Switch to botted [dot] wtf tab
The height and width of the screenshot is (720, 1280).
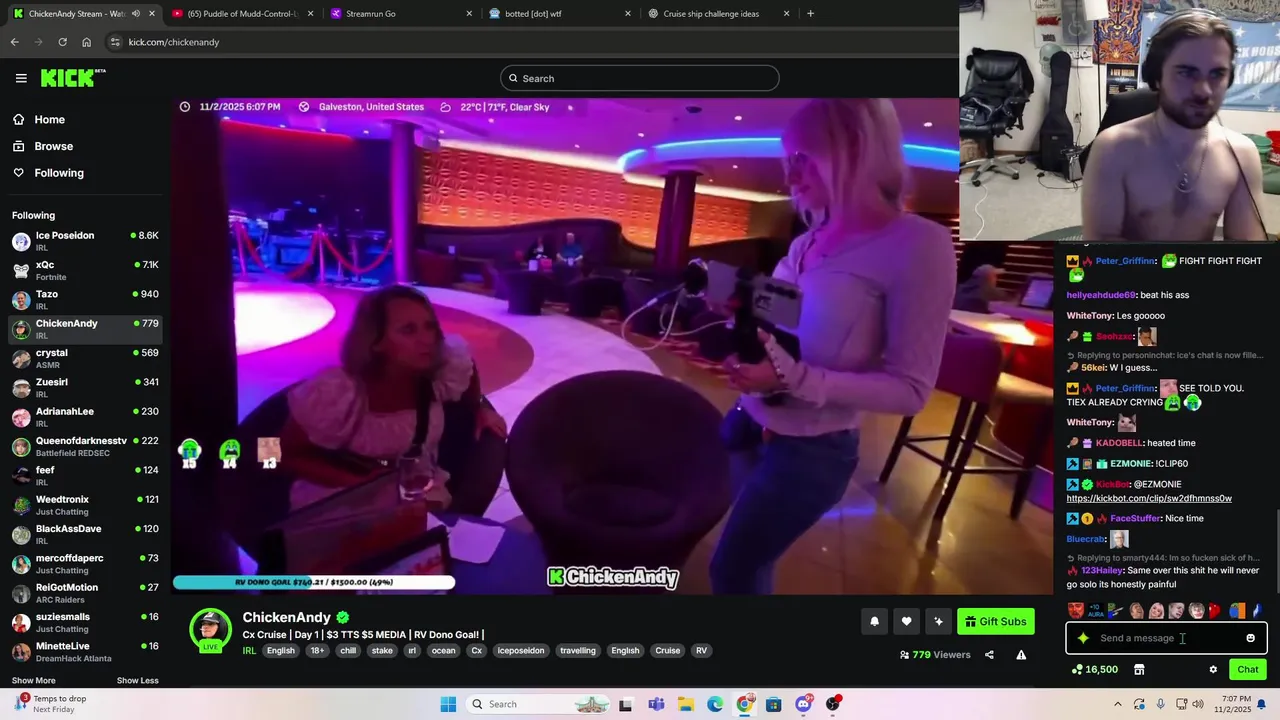click(558, 14)
